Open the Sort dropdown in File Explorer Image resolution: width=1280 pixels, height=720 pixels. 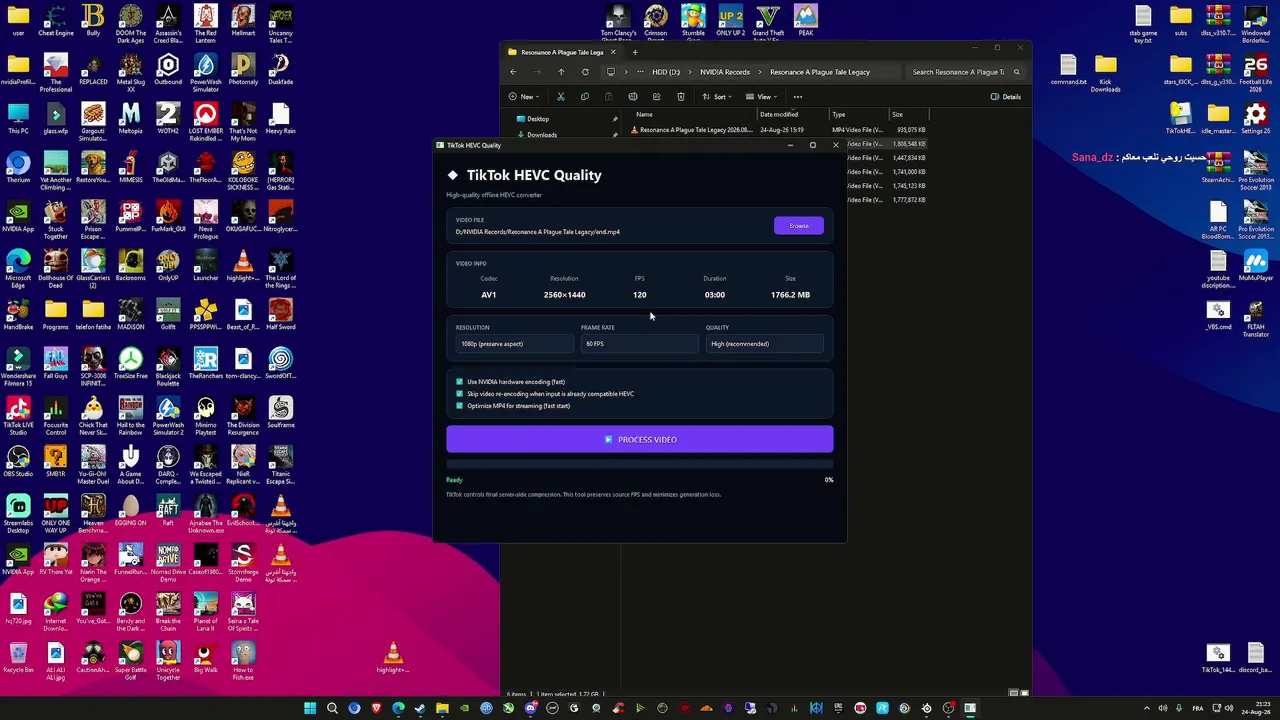pos(716,97)
